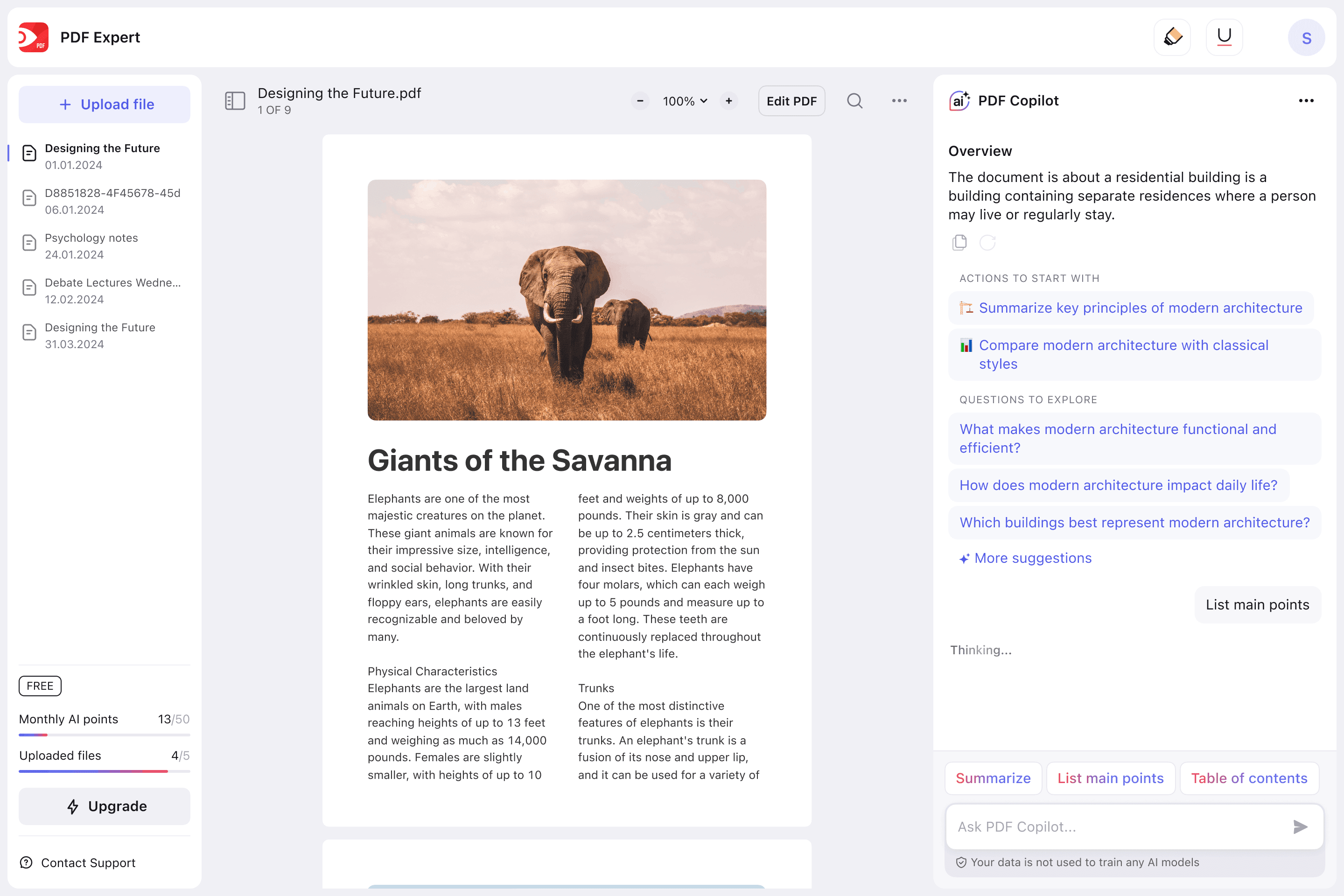Viewport: 1344px width, 896px height.
Task: Expand More suggestions
Action: click(1026, 558)
